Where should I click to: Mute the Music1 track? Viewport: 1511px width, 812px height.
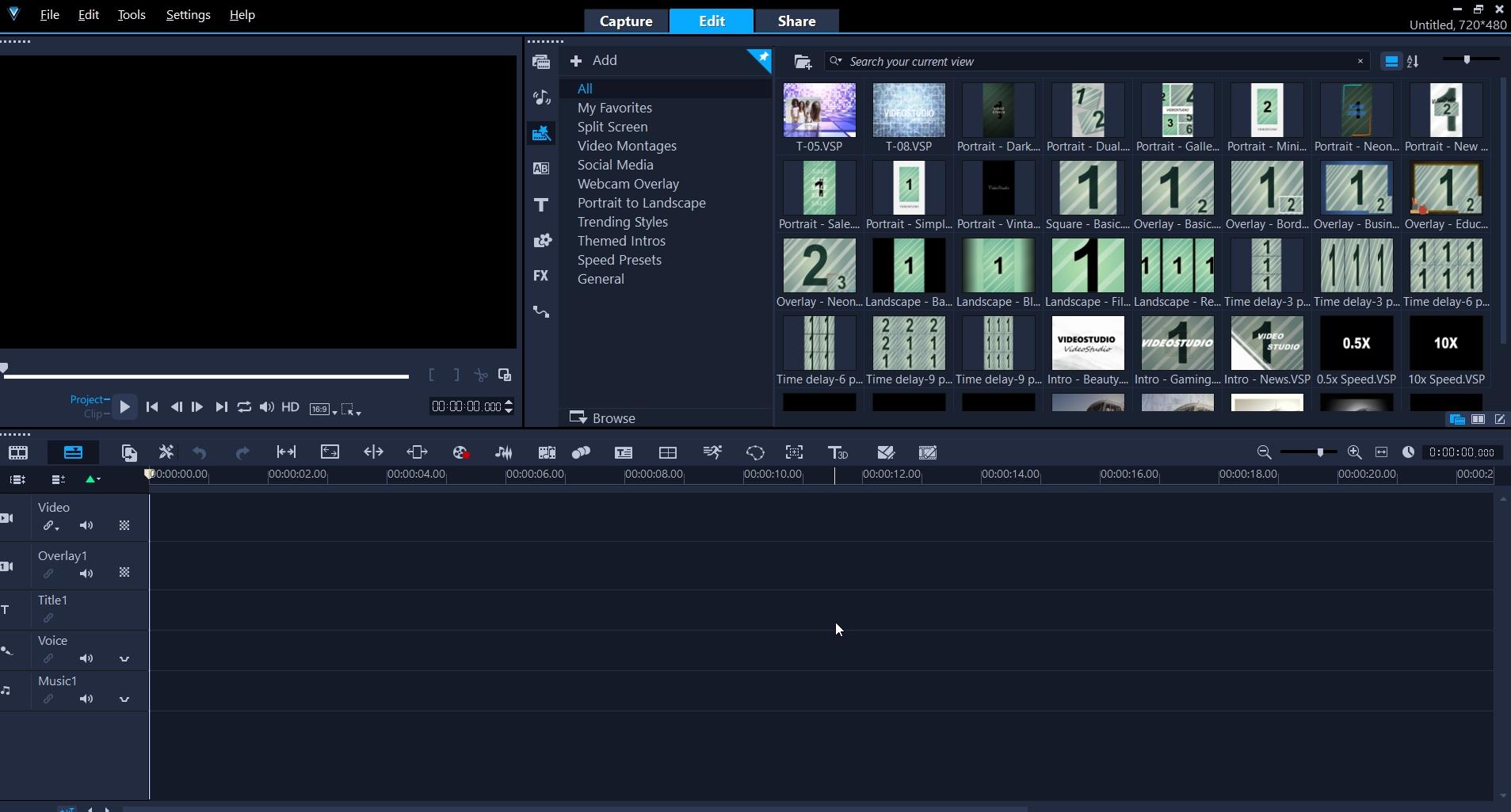point(86,700)
